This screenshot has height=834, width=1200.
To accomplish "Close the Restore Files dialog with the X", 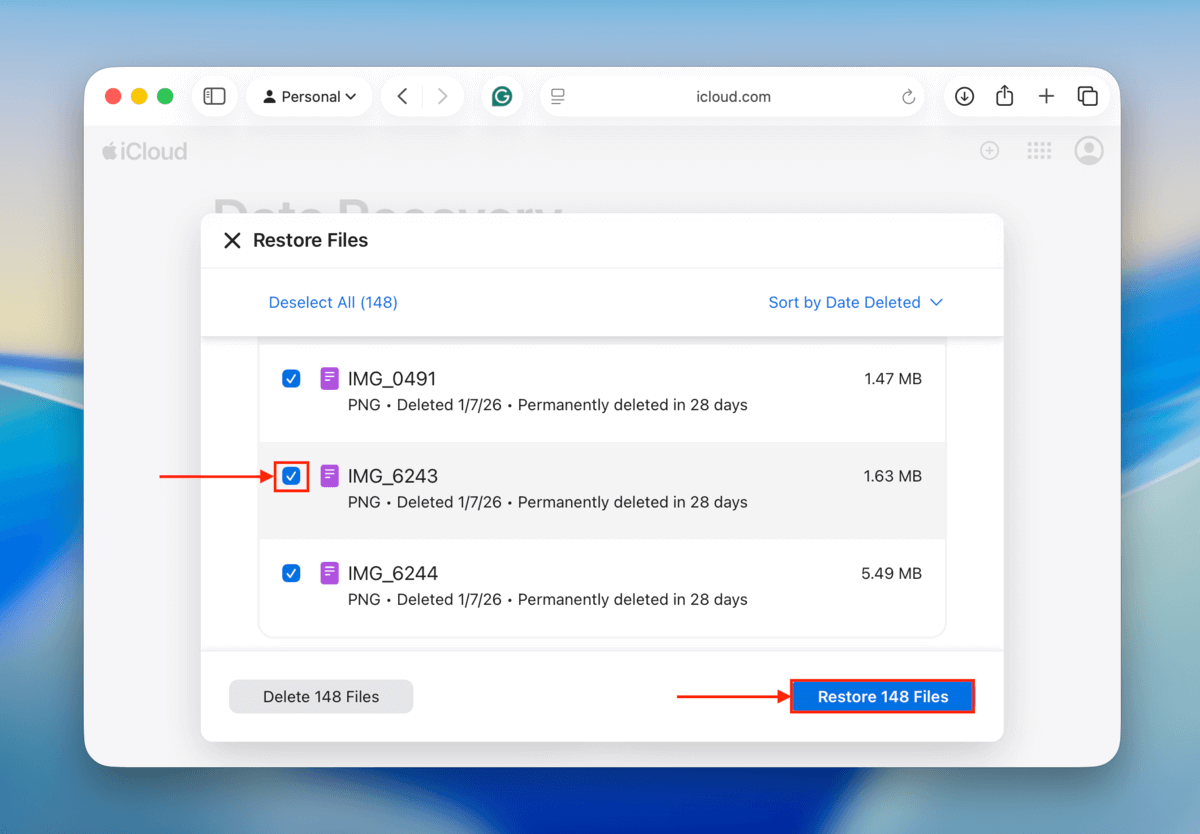I will click(x=232, y=240).
